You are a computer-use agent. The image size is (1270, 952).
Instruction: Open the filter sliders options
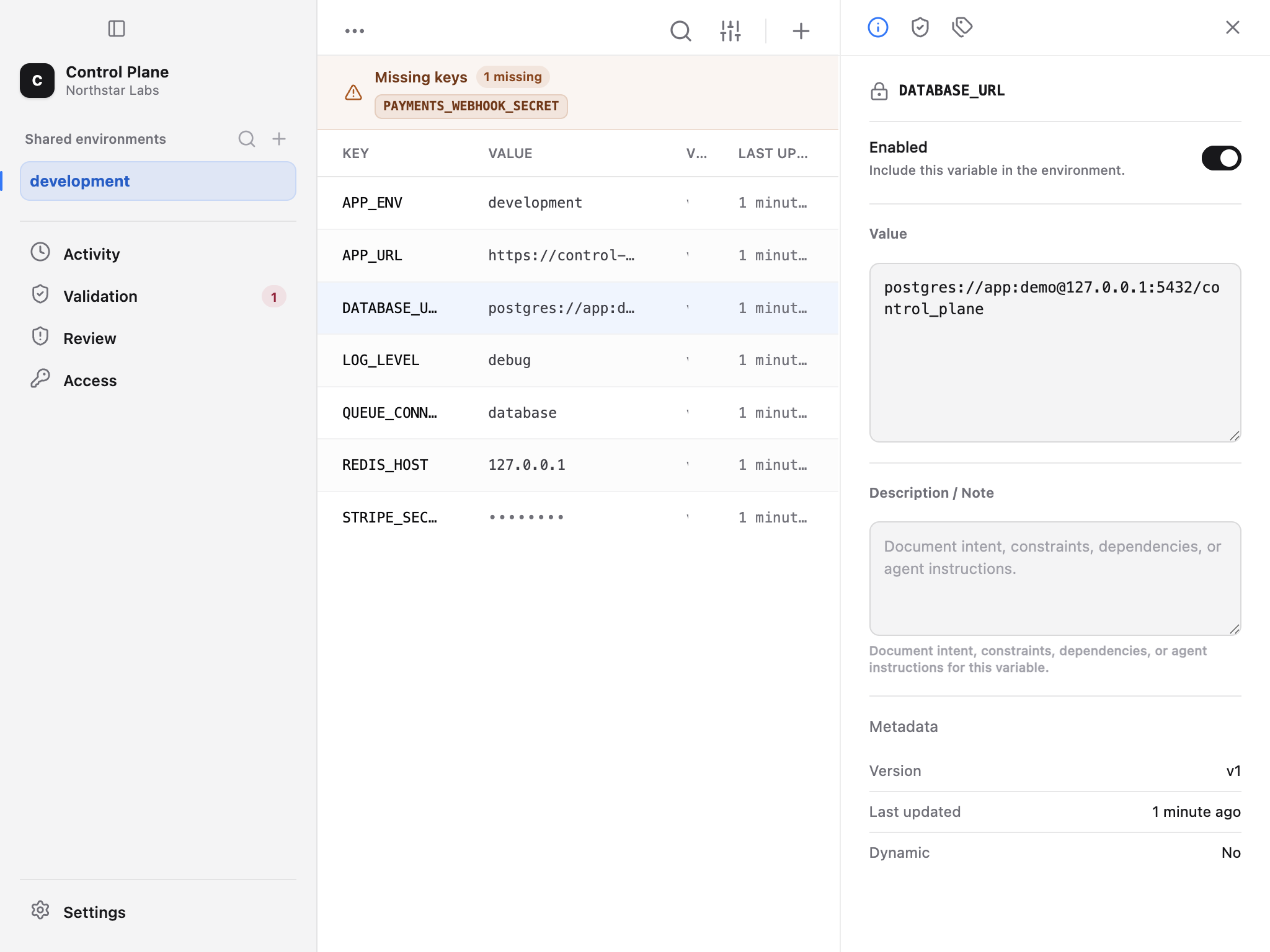coord(730,30)
